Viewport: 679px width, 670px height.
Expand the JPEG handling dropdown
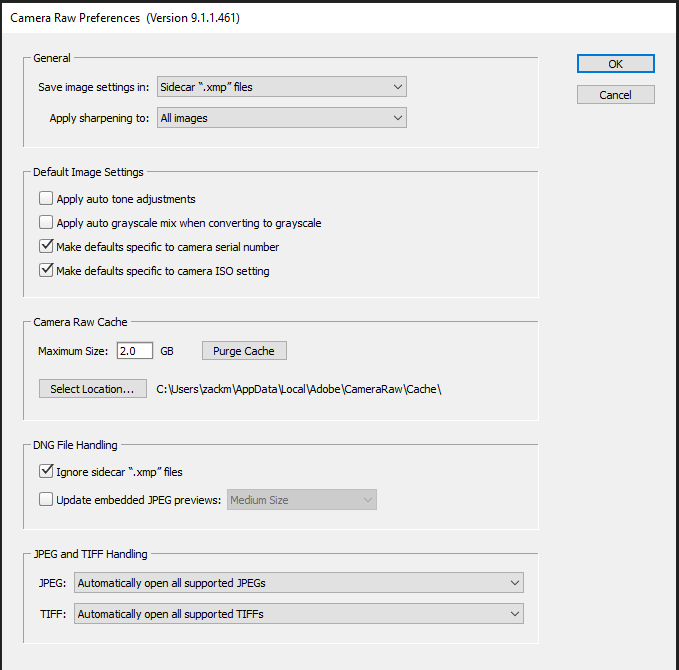click(299, 583)
